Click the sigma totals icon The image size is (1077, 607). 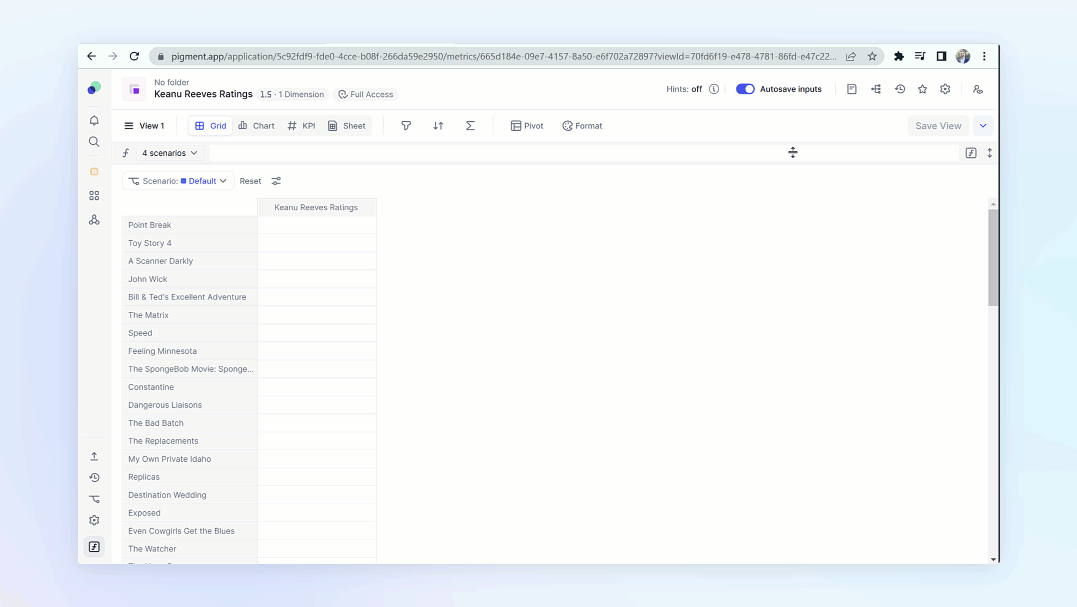471,126
